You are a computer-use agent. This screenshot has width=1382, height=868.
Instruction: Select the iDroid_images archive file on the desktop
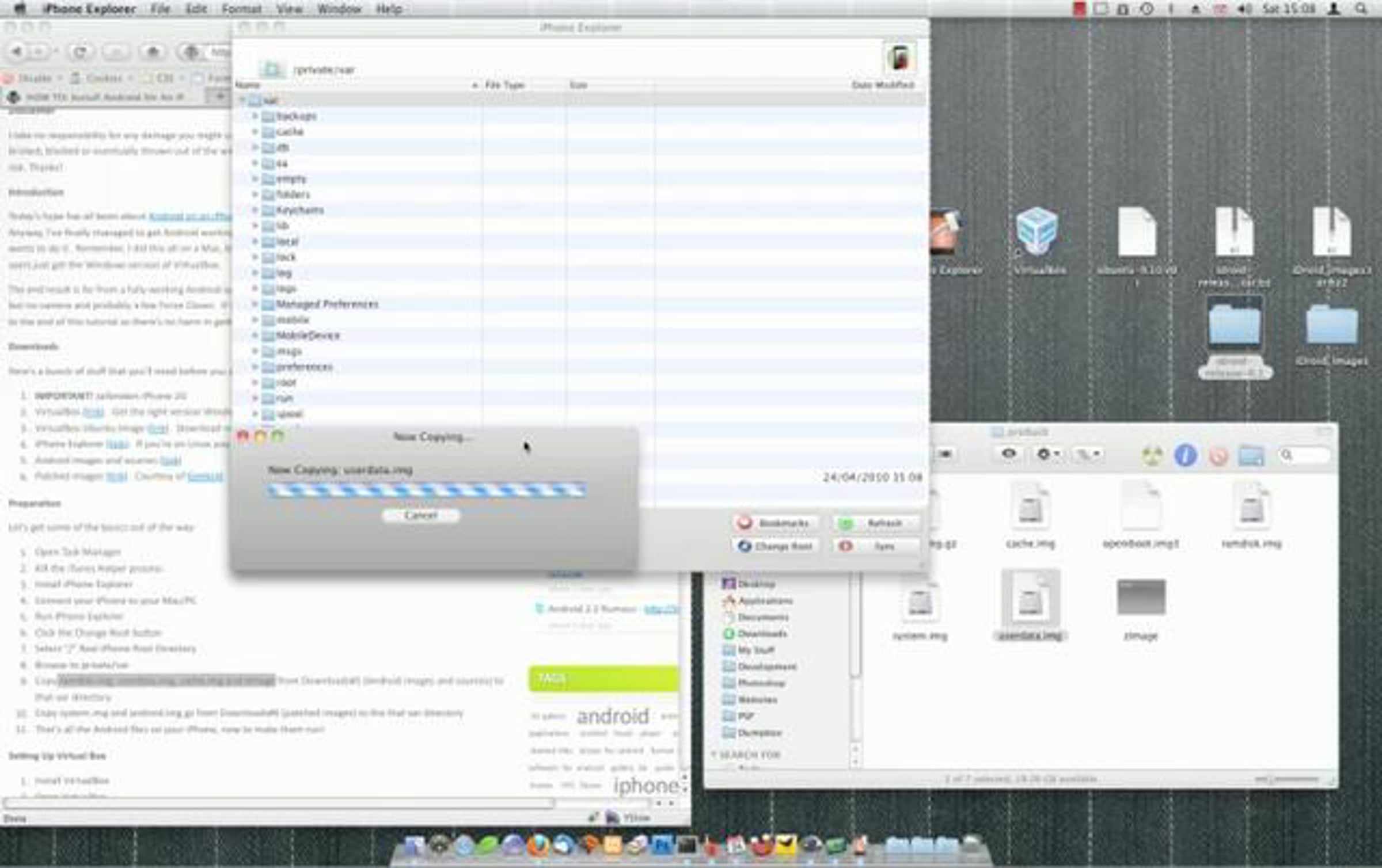(x=1331, y=246)
